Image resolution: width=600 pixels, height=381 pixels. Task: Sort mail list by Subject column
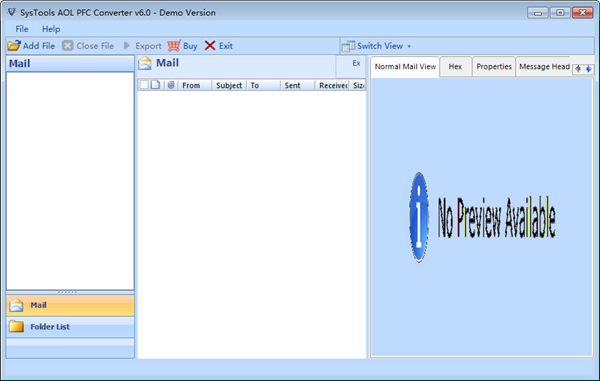tap(229, 85)
